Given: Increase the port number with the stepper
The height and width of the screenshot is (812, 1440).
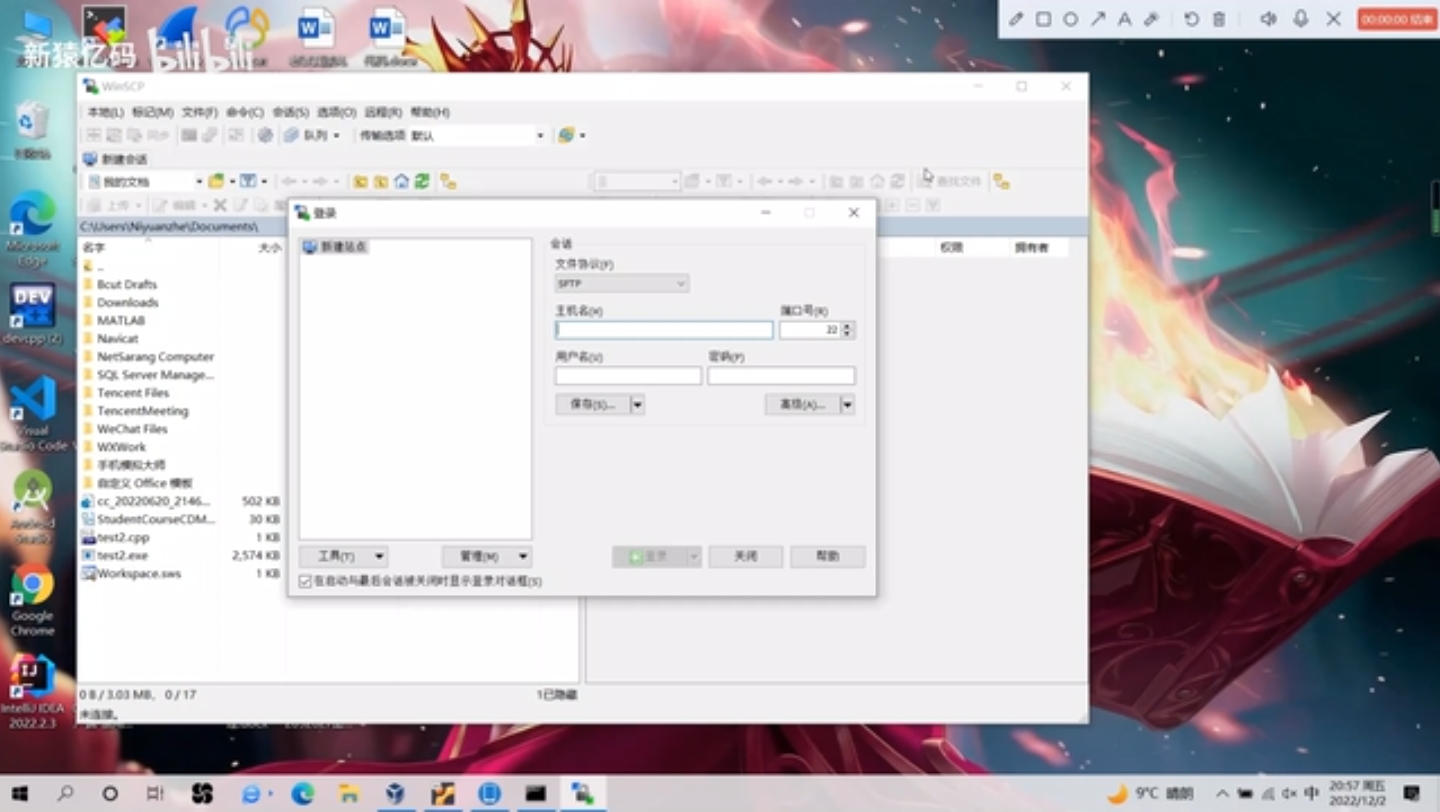Looking at the screenshot, I should (847, 326).
